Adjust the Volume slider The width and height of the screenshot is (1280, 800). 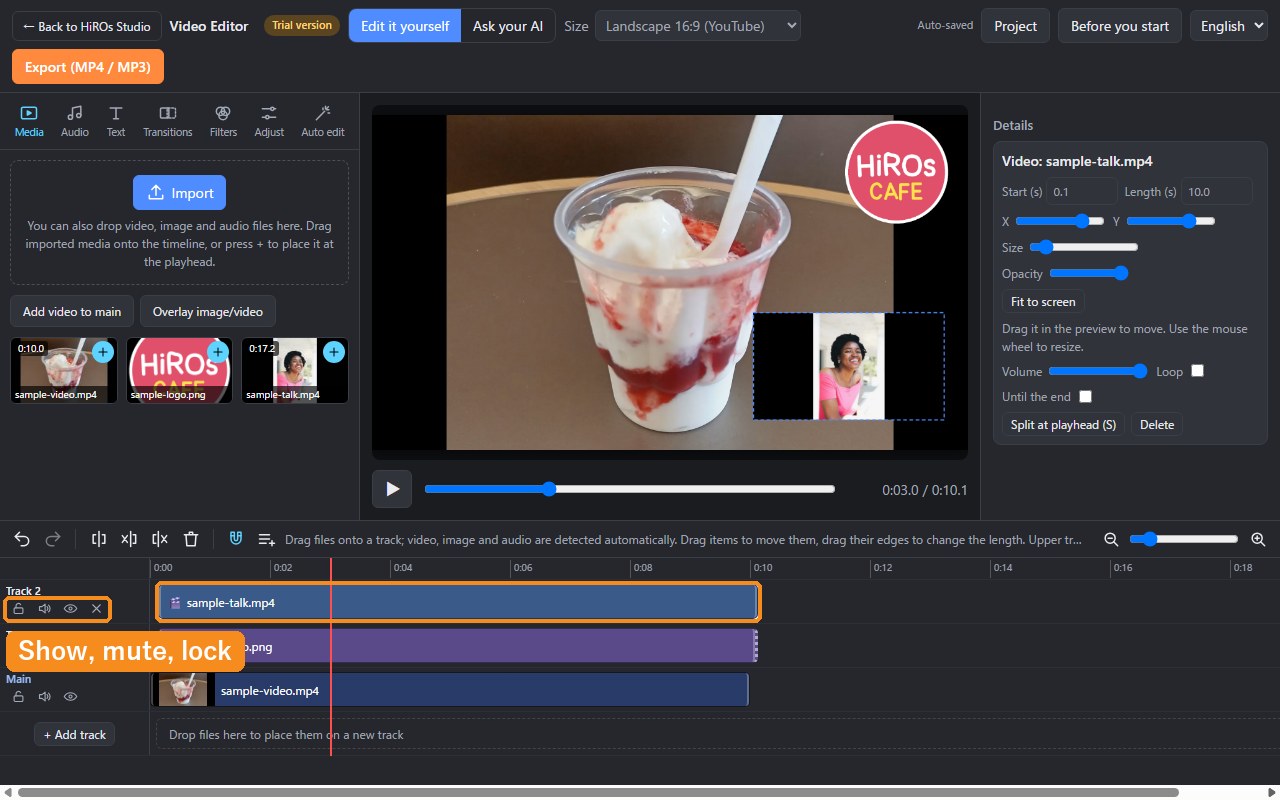(x=1098, y=371)
